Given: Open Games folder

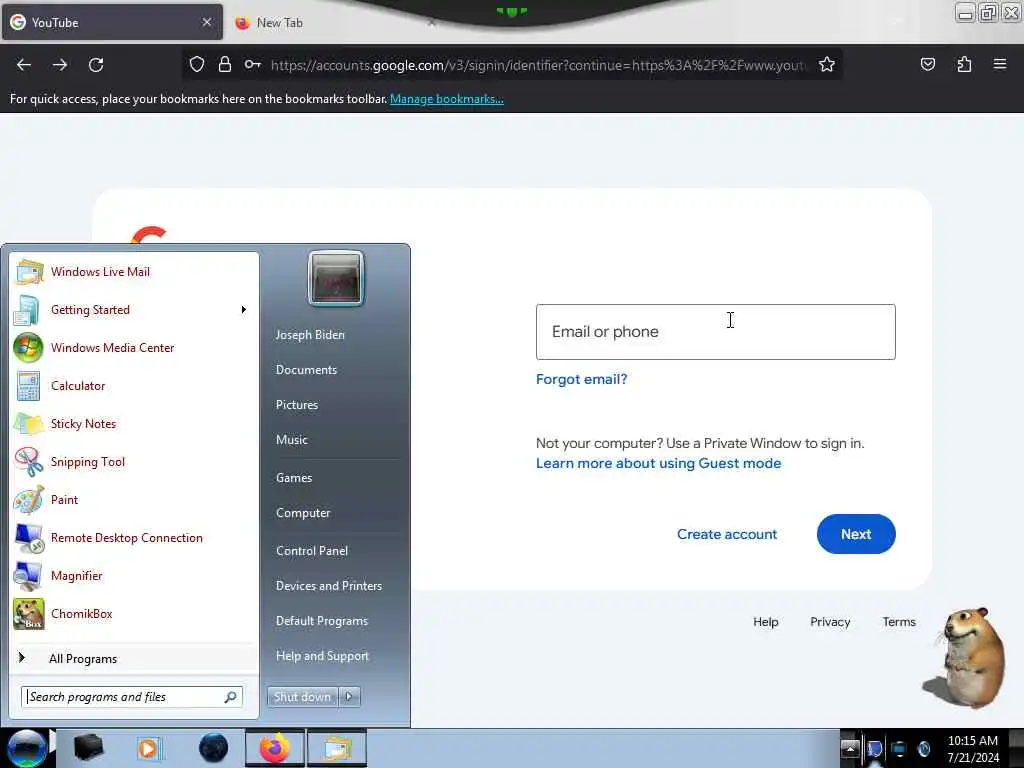Looking at the screenshot, I should 294,477.
